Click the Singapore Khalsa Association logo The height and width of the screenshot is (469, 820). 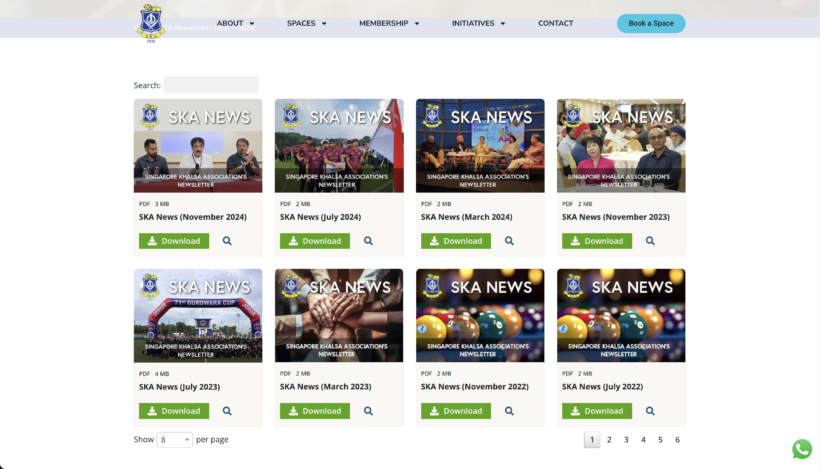(150, 24)
